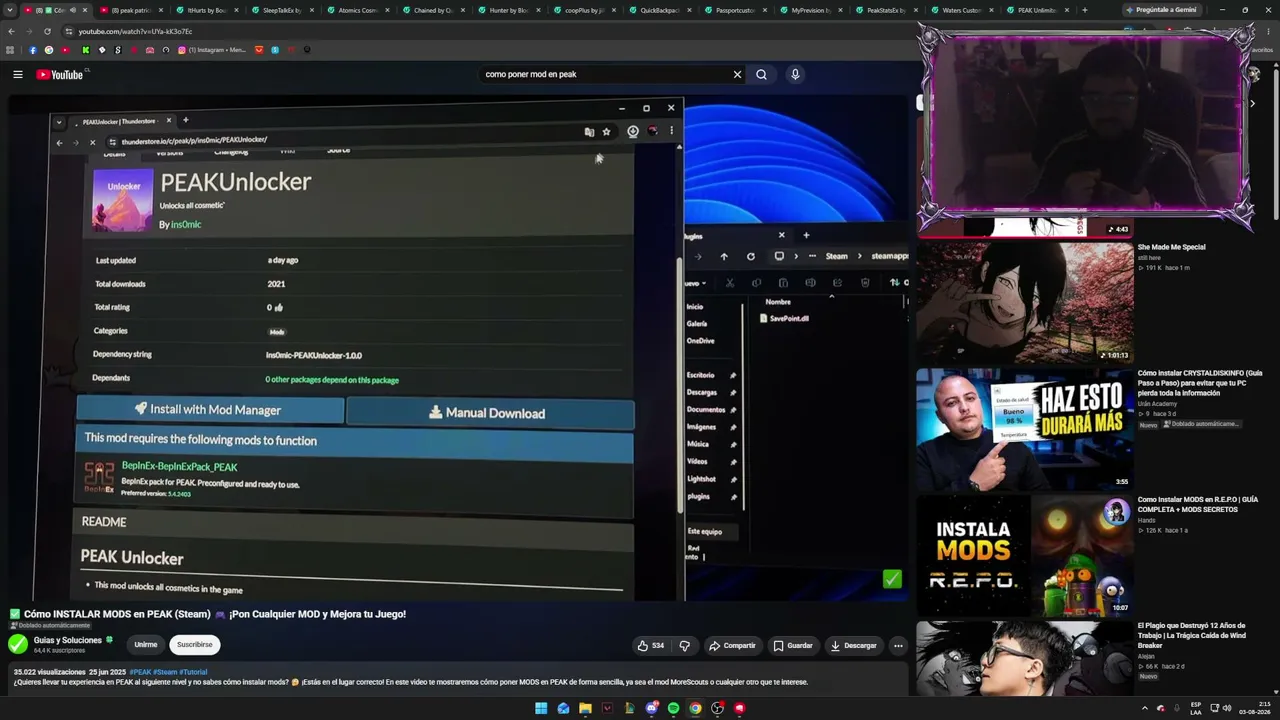The height and width of the screenshot is (720, 1280).
Task: Show hidden system tray icons
Action: 1145,708
